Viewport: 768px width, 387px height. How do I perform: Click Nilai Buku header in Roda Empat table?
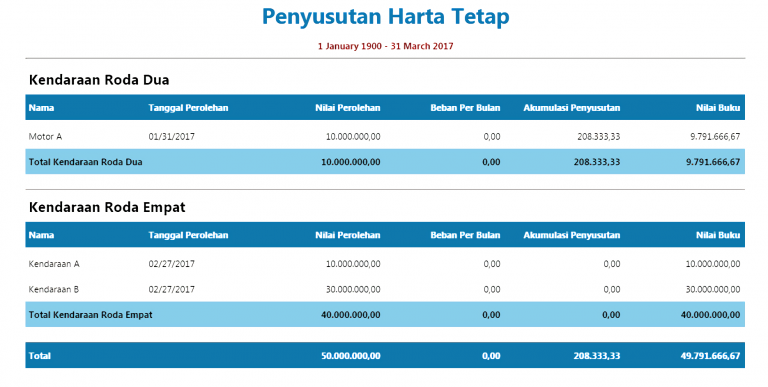tap(718, 235)
